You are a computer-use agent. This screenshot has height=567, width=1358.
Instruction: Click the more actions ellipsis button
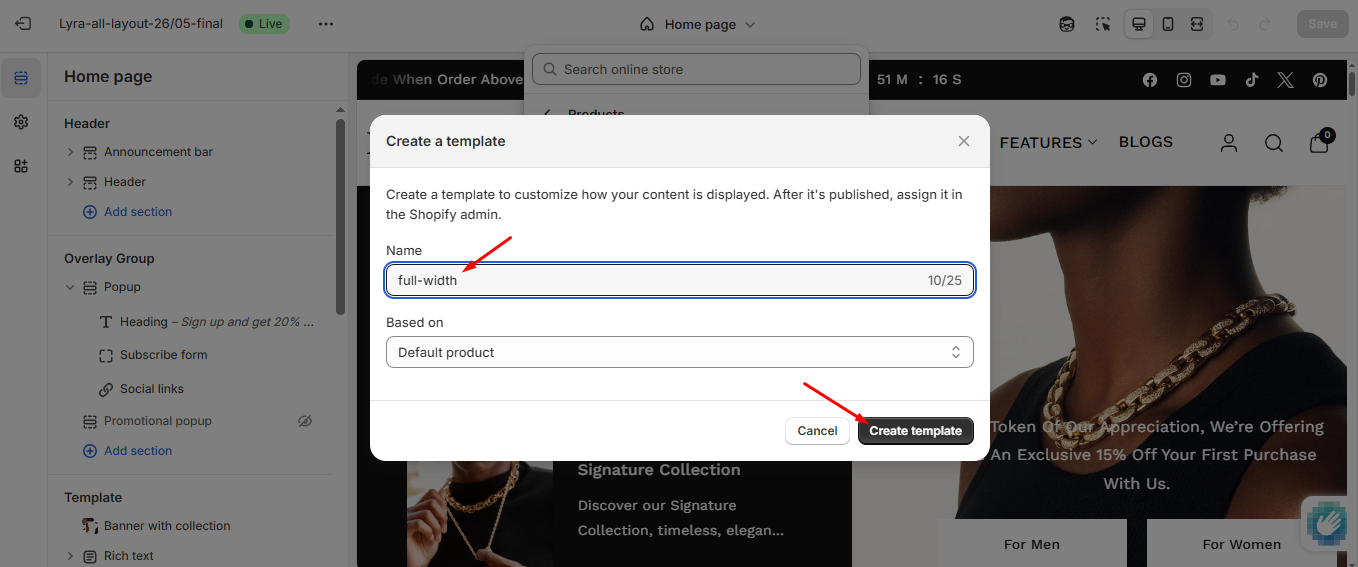click(326, 24)
